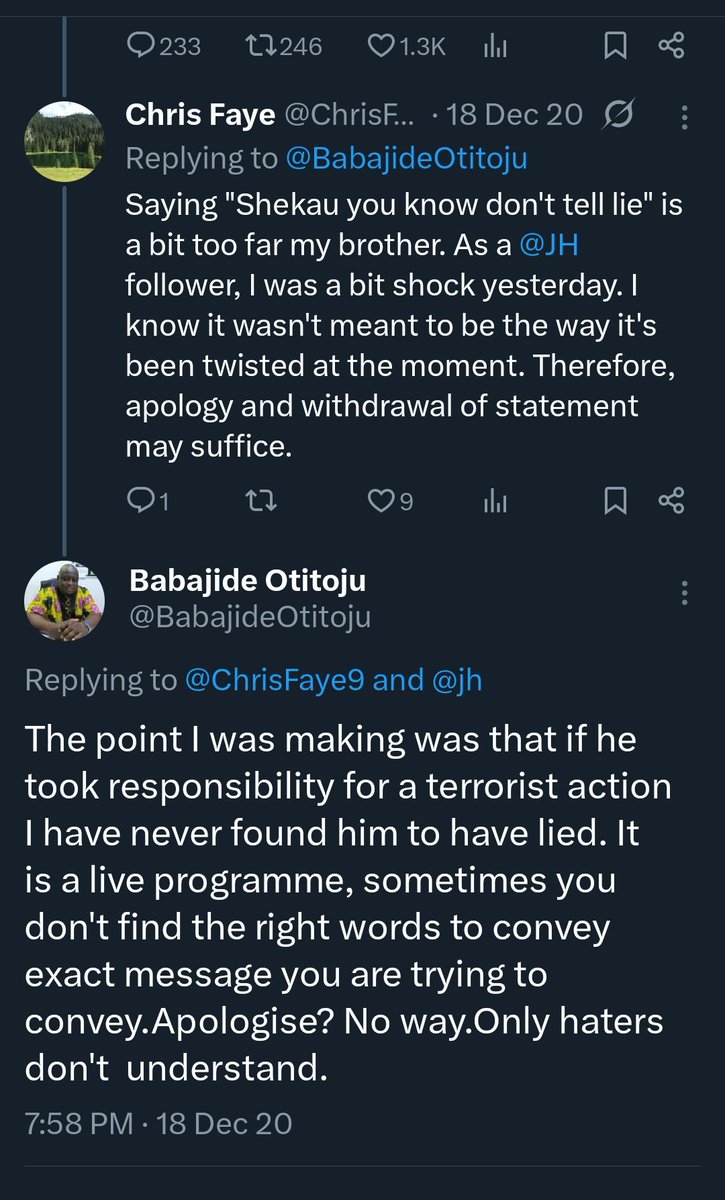Tap the circle-slash icon beside 18 Dec 20
Screen dimensions: 725x1200
click(x=619, y=117)
